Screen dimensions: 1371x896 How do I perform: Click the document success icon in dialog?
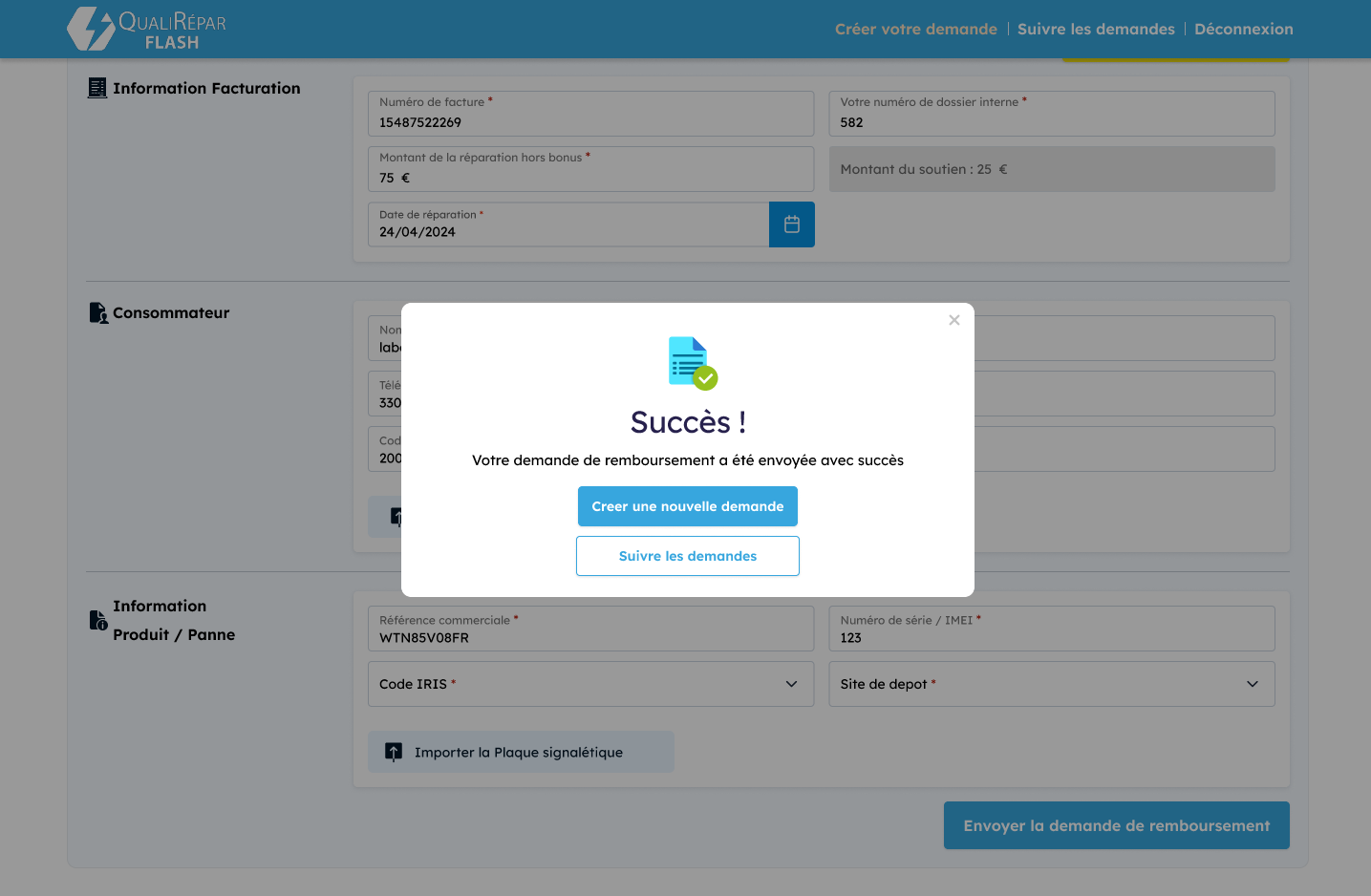click(x=692, y=363)
